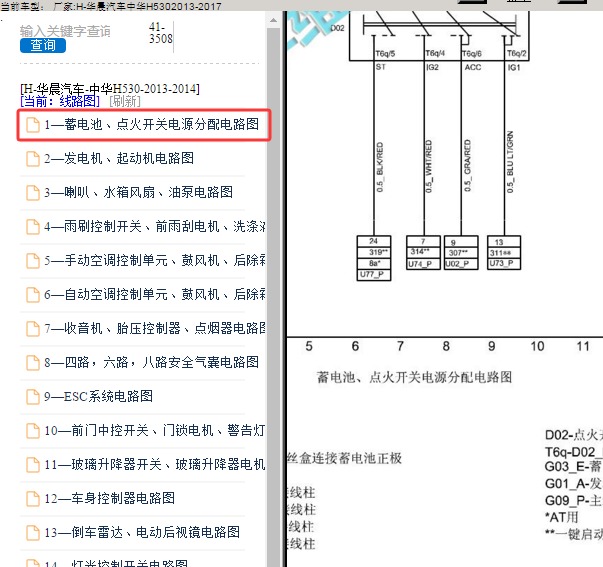Screen dimensions: 603x567
Task: Open item 10 前门中控开关 diagram
Action: 155,430
